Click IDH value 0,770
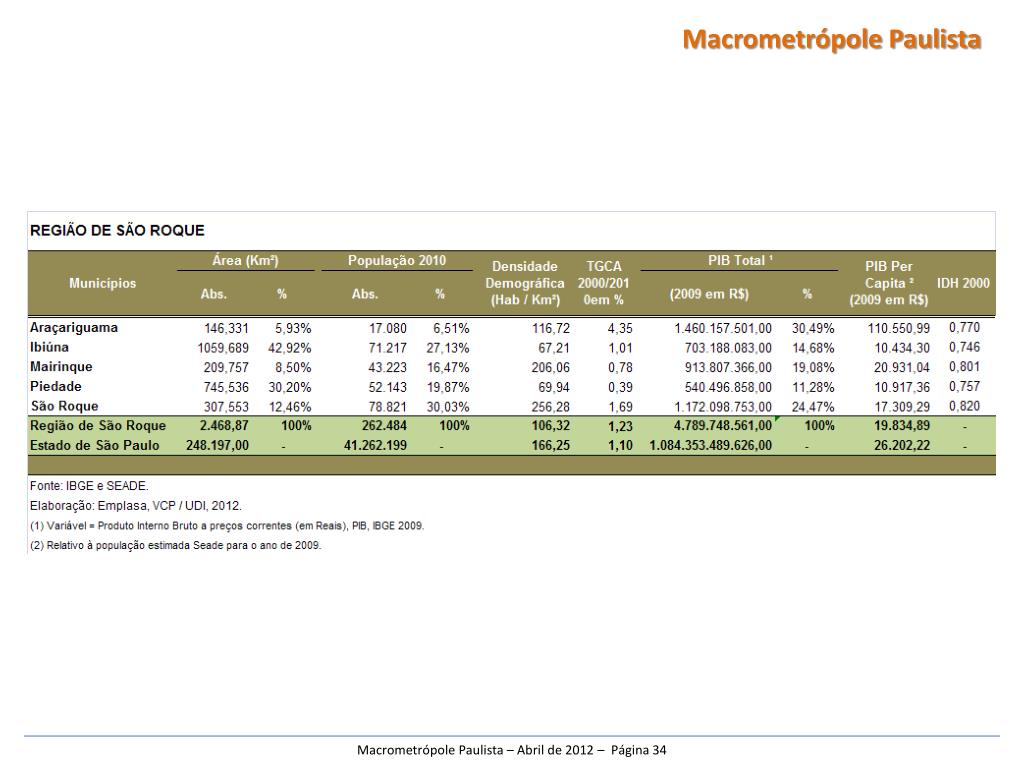This screenshot has width=1024, height=768. [965, 327]
